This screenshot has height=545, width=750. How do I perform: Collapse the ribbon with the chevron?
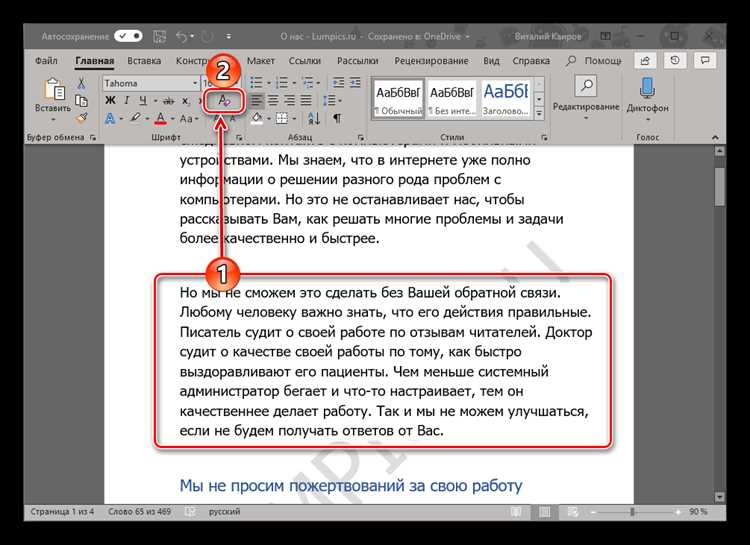(715, 137)
